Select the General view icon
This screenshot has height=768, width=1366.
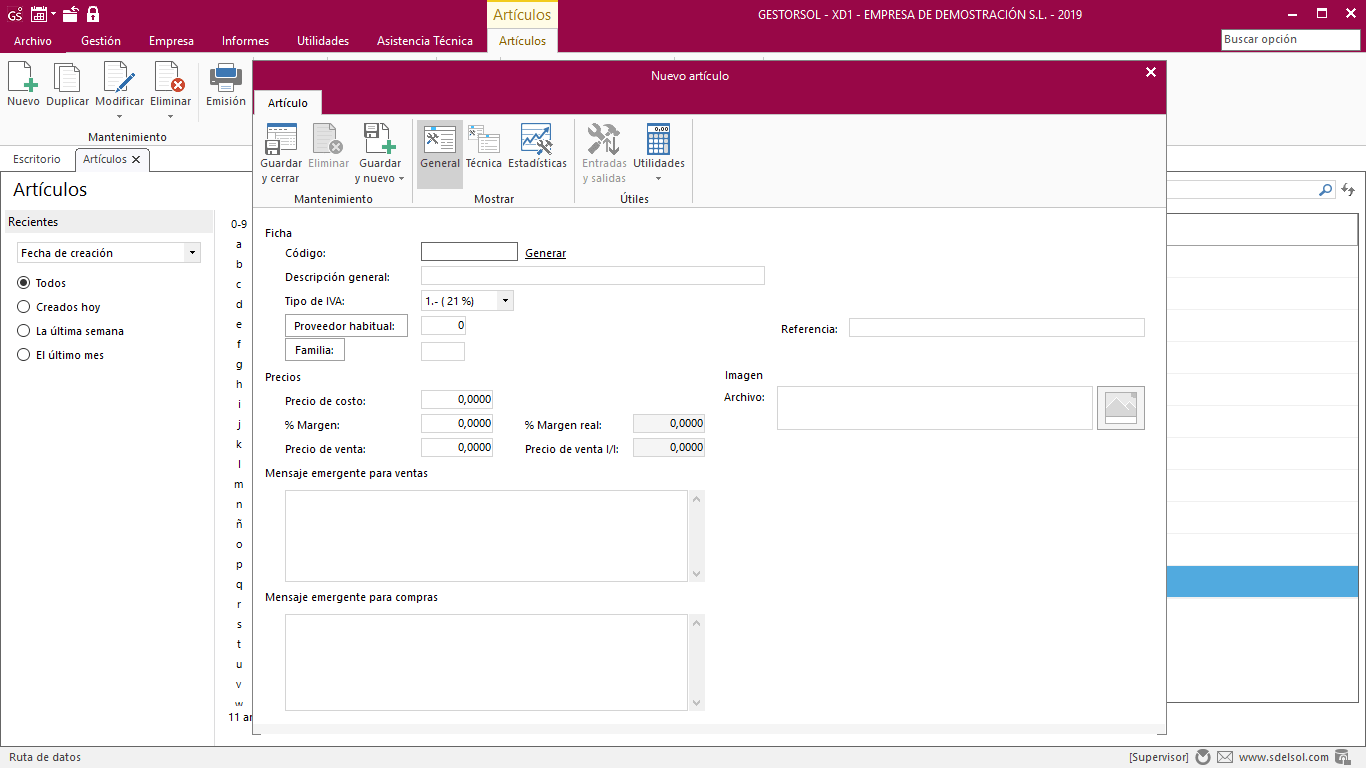(x=440, y=141)
